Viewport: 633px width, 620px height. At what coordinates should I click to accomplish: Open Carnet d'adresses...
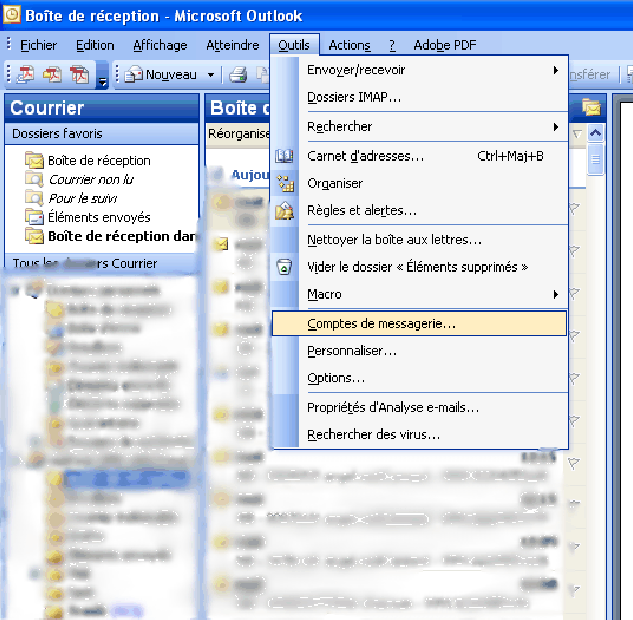pyautogui.click(x=420, y=156)
